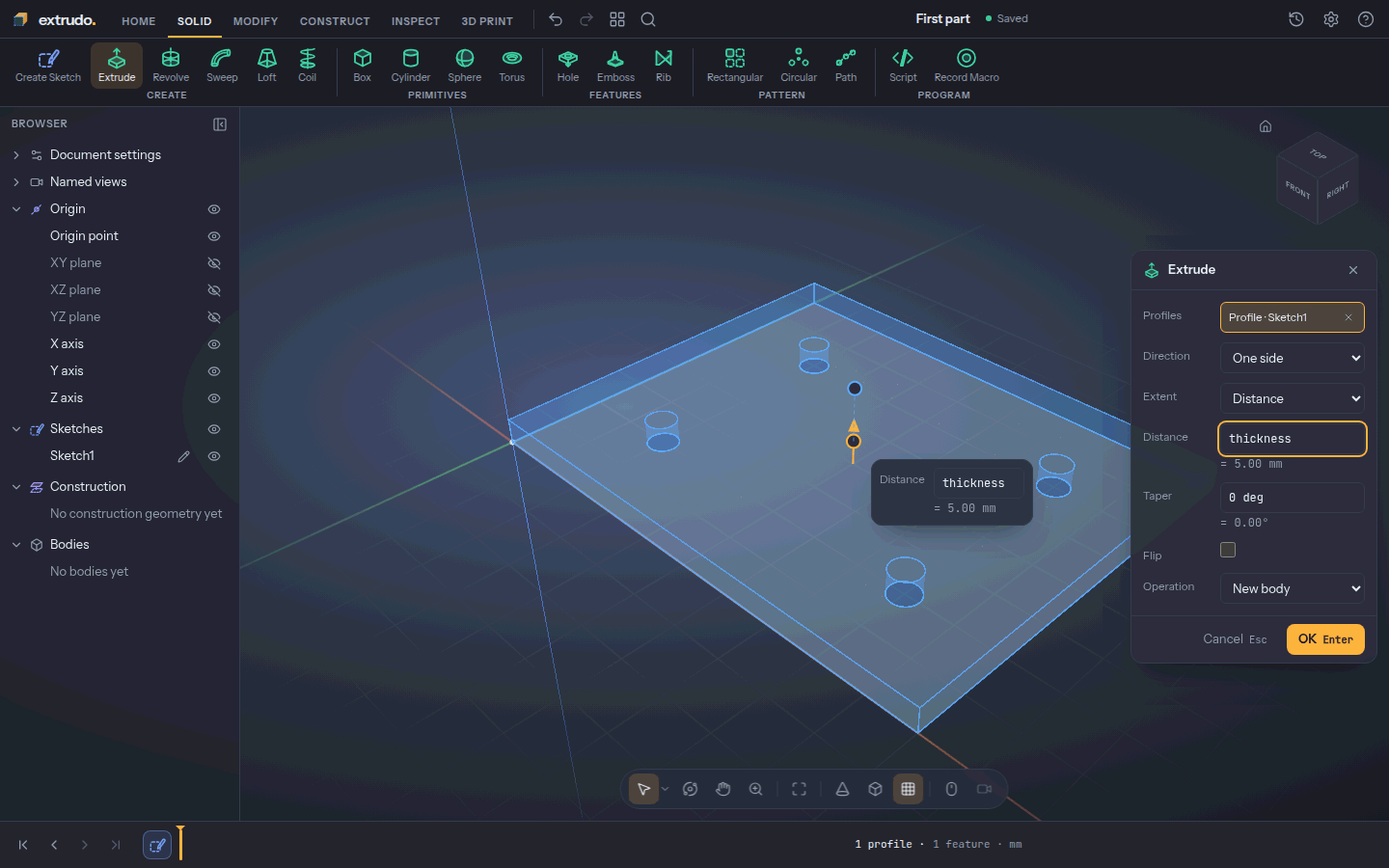Image resolution: width=1389 pixels, height=868 pixels.
Task: Cancel the Extrude dialog
Action: pyautogui.click(x=1235, y=639)
